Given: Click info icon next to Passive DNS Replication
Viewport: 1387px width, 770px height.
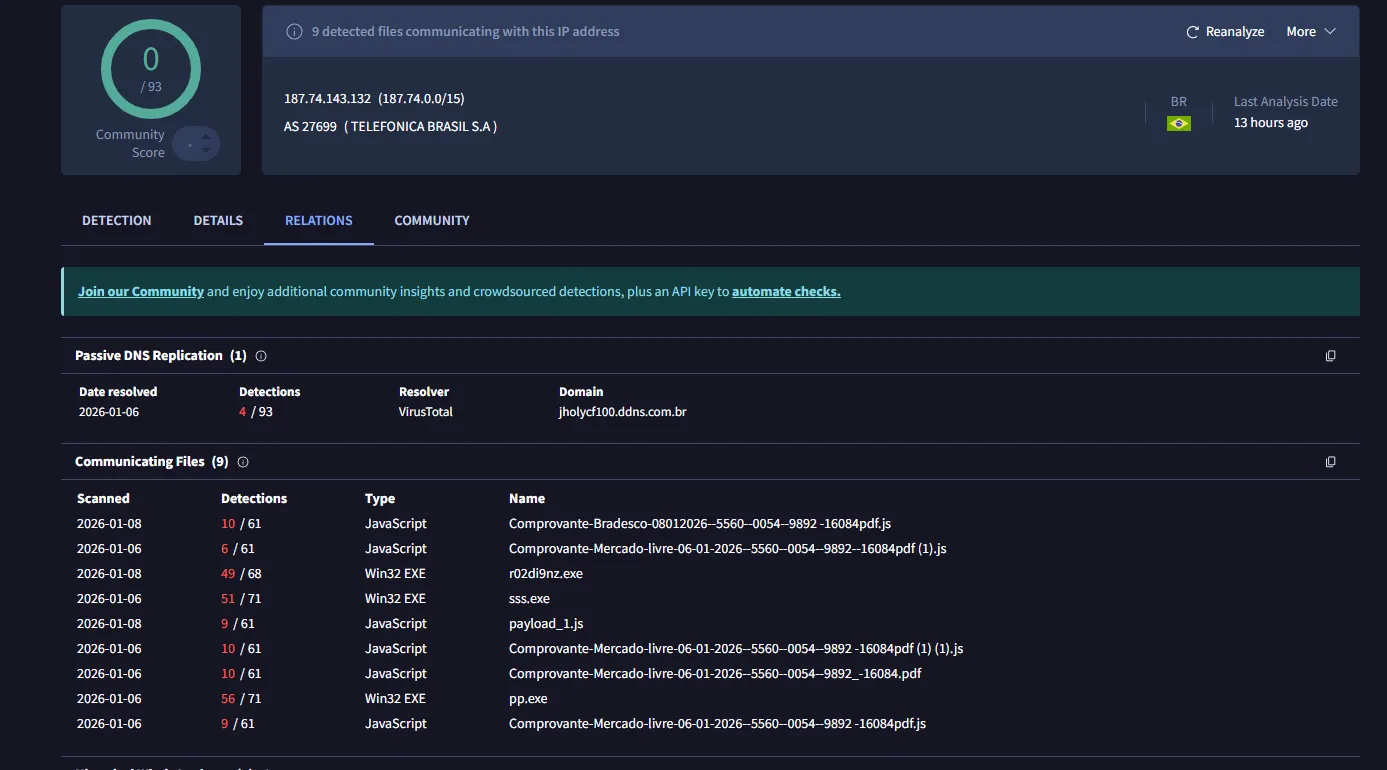Looking at the screenshot, I should click(261, 356).
